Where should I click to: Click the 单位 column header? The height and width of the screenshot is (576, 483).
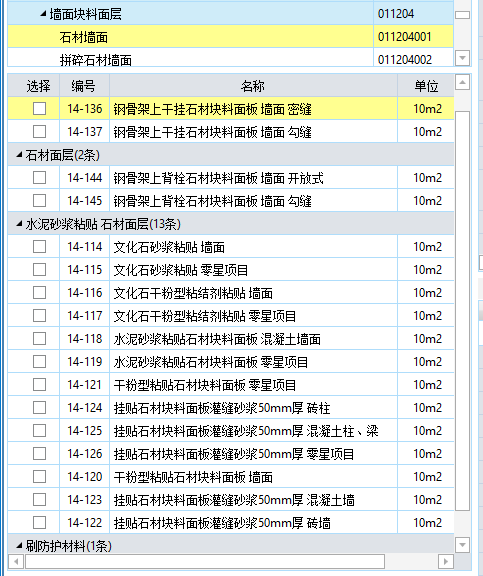click(426, 86)
